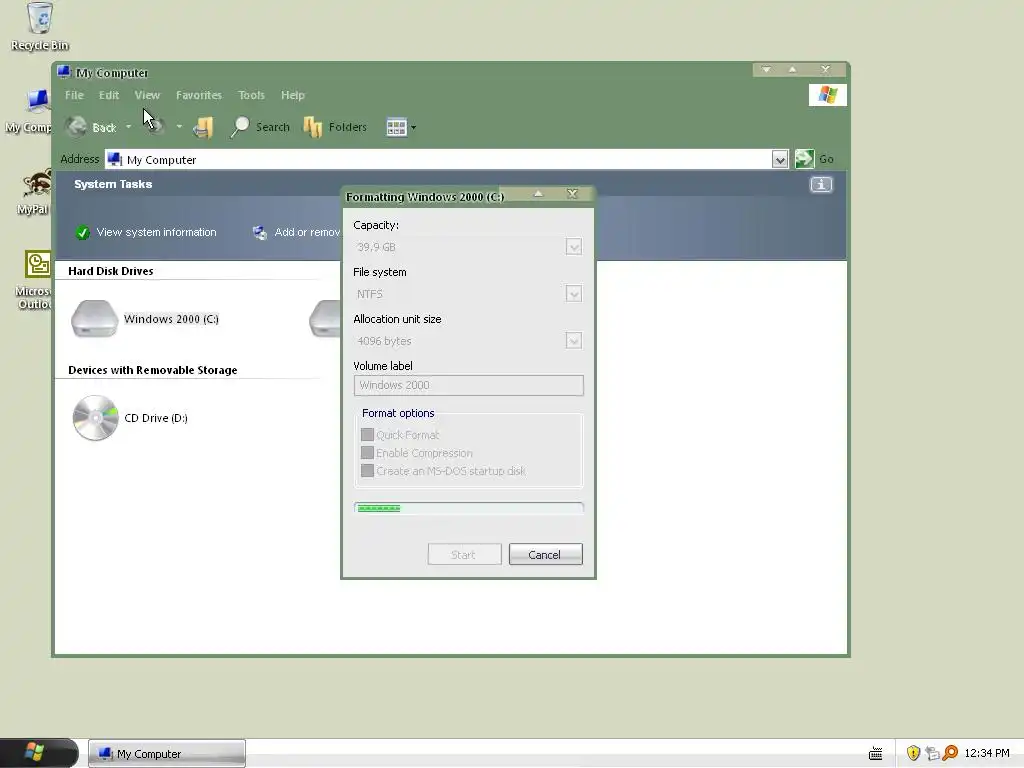Screen dimensions: 1024x768
Task: Open the Allocation unit size dropdown
Action: pyautogui.click(x=573, y=341)
